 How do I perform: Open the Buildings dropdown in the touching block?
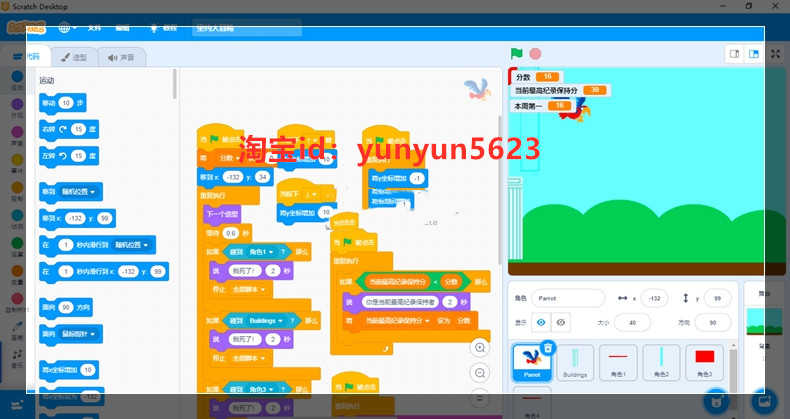coord(266,321)
